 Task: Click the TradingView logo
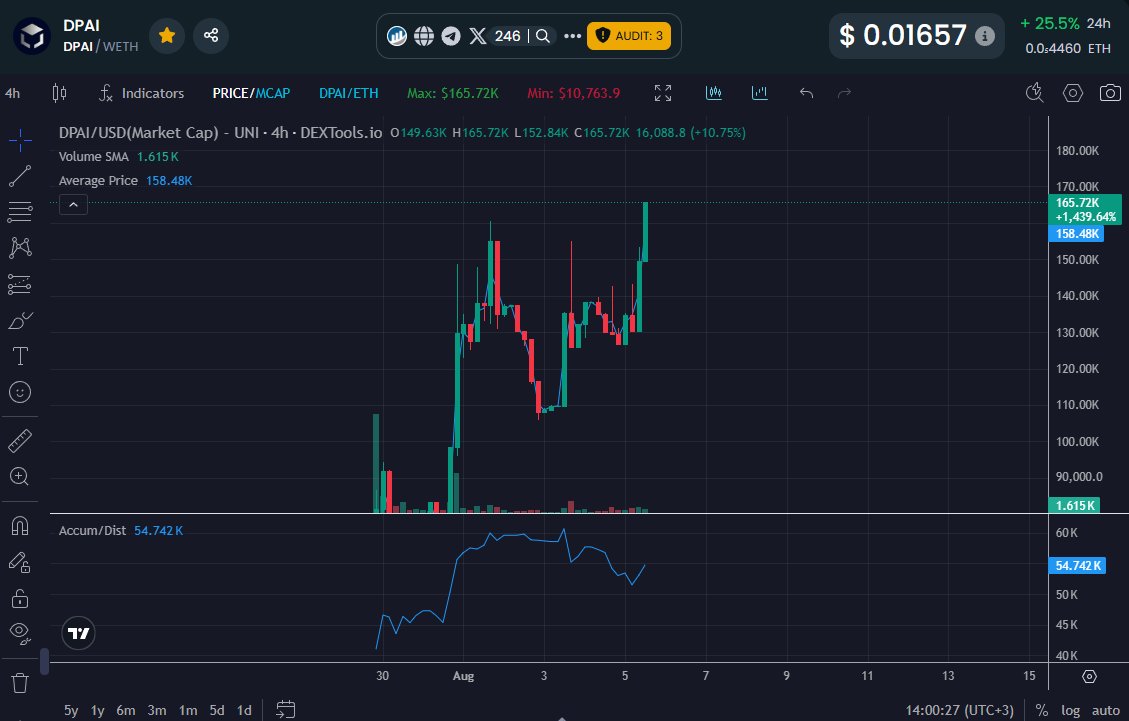[x=78, y=633]
